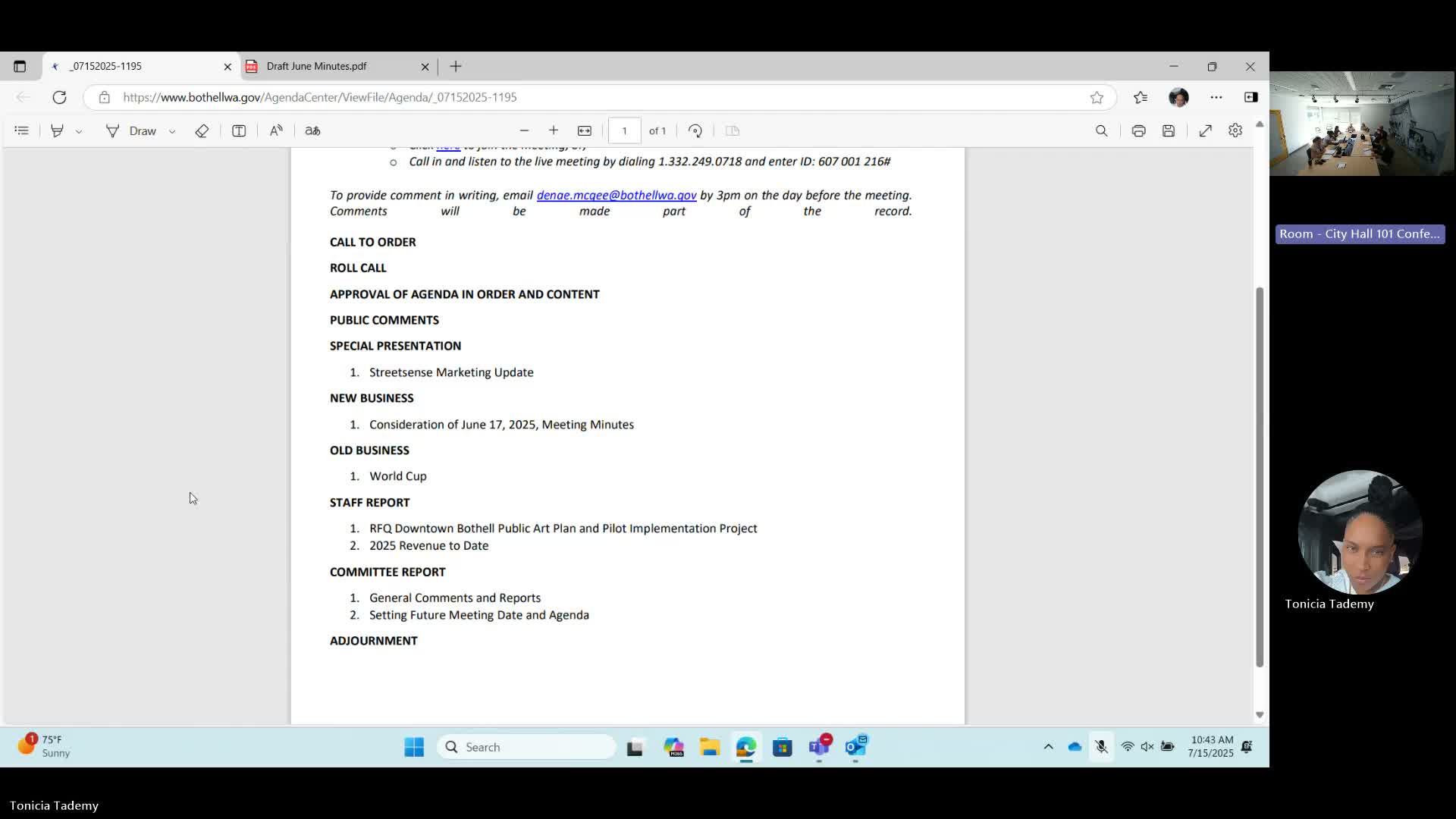
Task: Print the PDF agenda
Action: (1138, 130)
